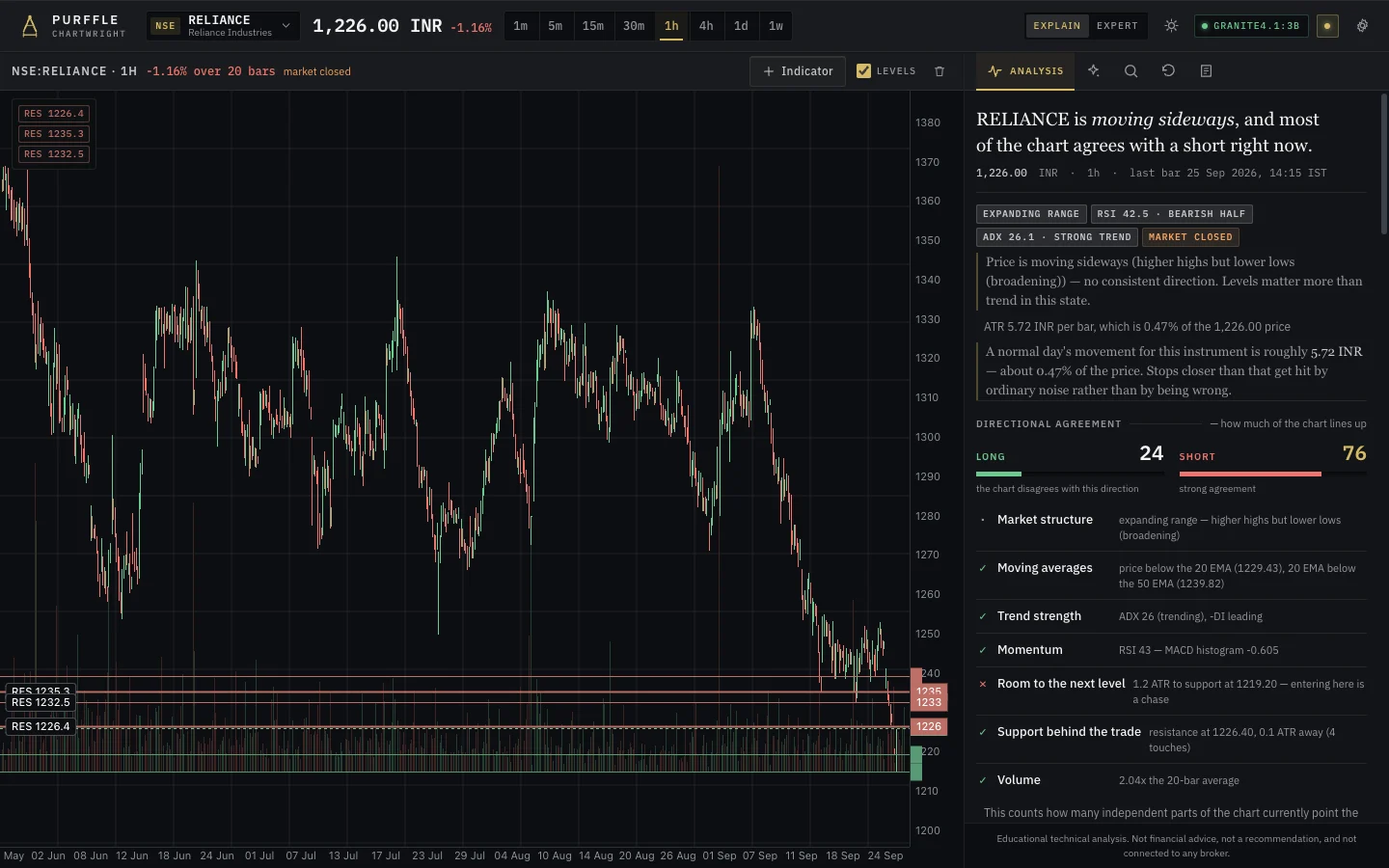Viewport: 1389px width, 868px height.
Task: Select the Room to the next level row
Action: [x=1171, y=691]
